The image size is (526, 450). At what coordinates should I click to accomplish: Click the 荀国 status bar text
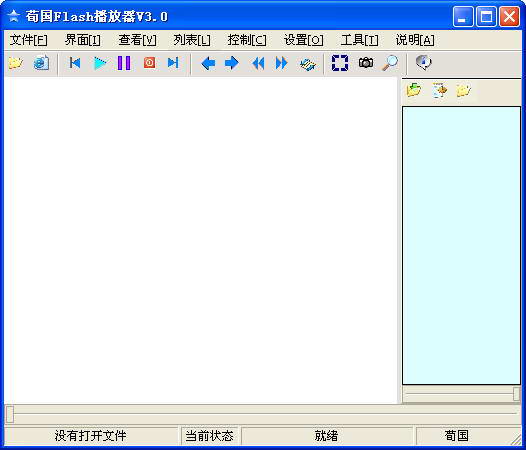coord(456,436)
